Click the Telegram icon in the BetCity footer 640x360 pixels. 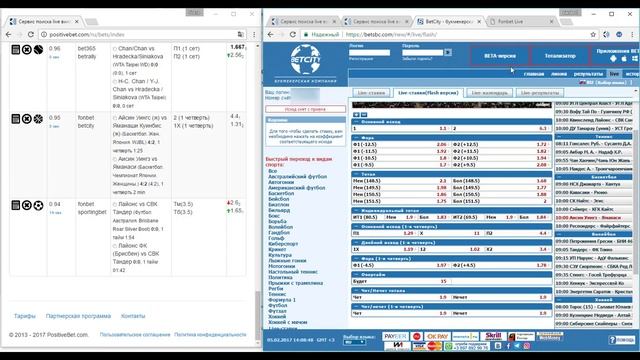[517, 346]
